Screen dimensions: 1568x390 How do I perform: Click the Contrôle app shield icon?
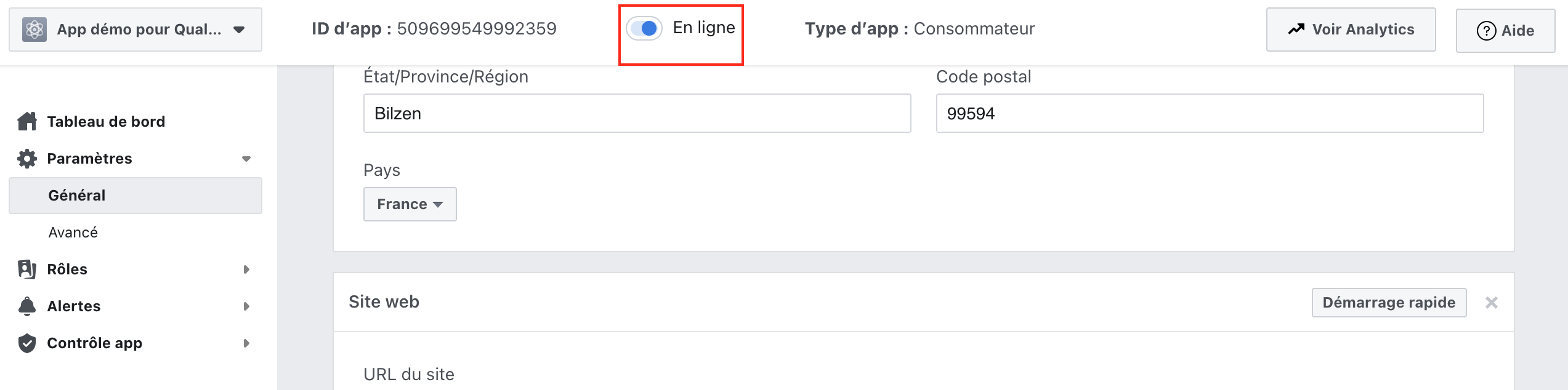pos(27,343)
